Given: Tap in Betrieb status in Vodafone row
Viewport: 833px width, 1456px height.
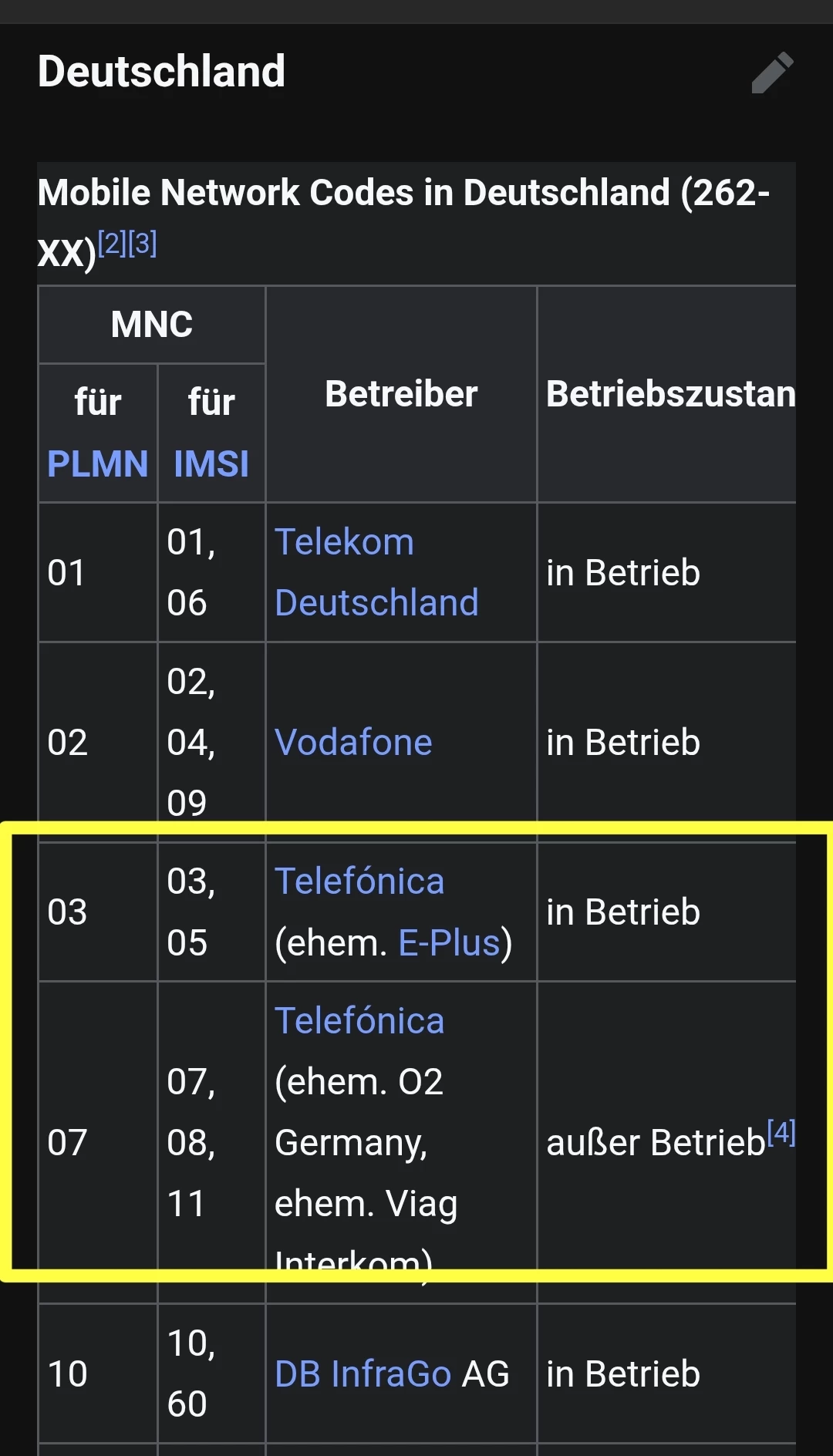Looking at the screenshot, I should pyautogui.click(x=622, y=742).
